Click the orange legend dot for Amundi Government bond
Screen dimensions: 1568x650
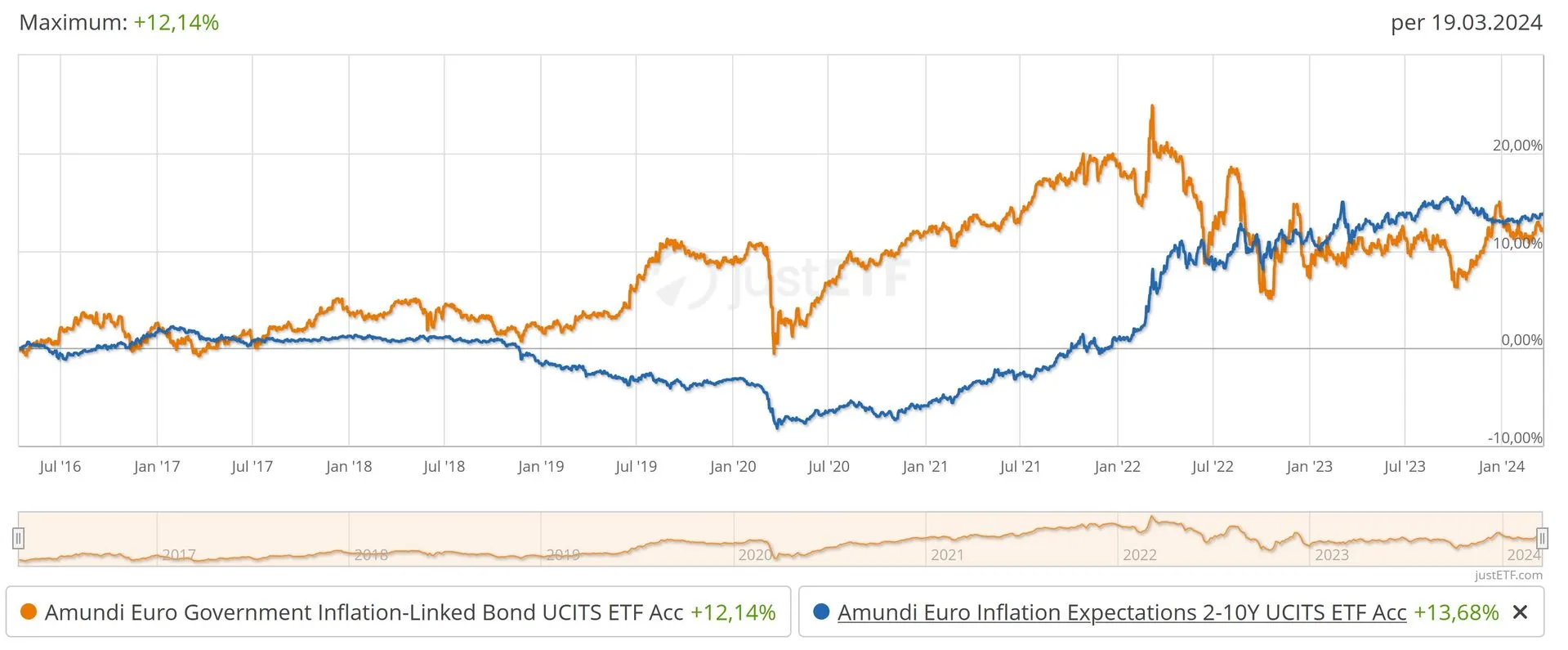click(28, 612)
